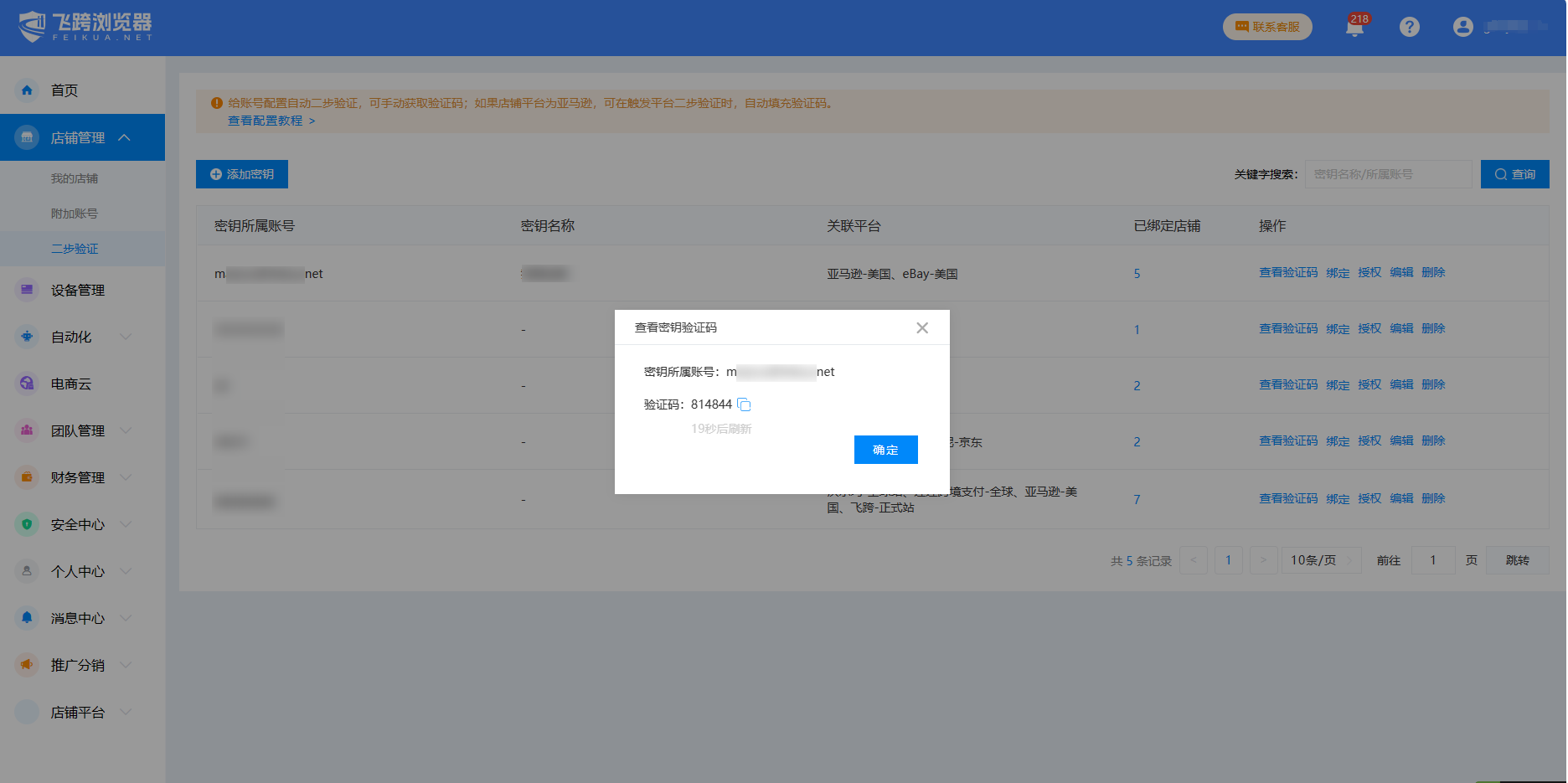Expand the 个人中心 menu chevron

[126, 571]
